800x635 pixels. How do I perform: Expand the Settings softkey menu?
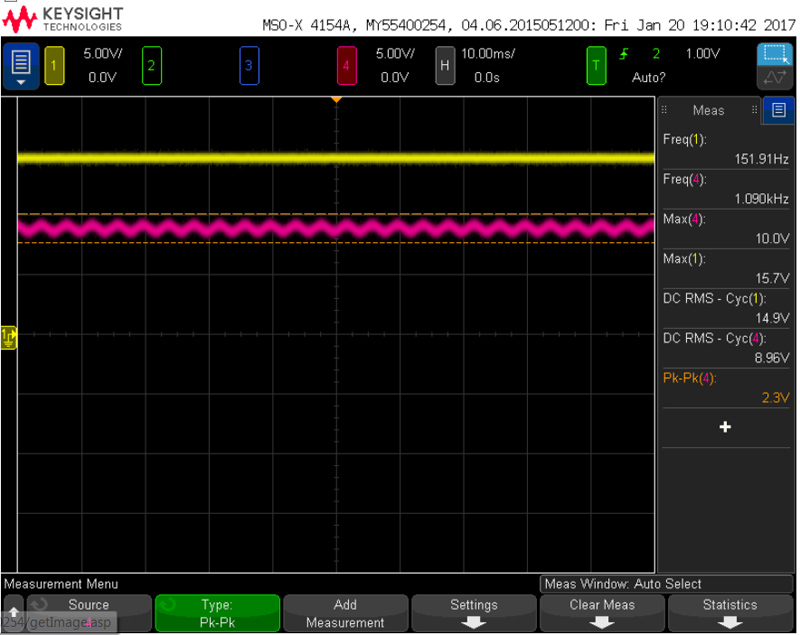pos(473,612)
